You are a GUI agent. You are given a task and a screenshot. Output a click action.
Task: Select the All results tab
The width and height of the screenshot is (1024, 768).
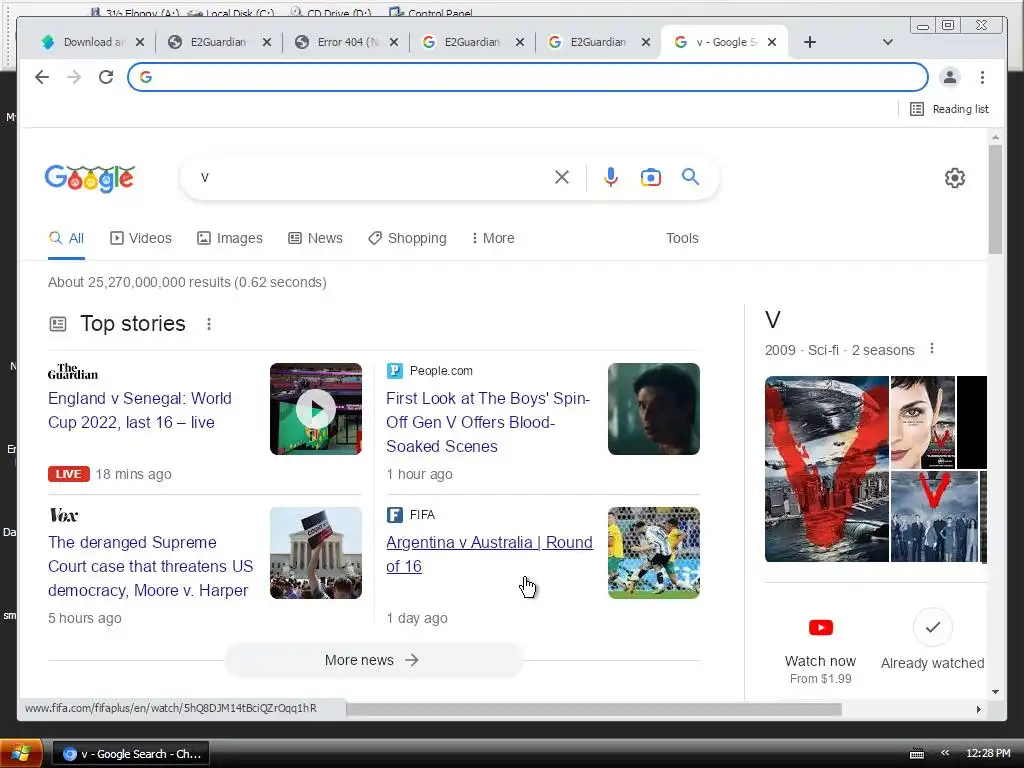pos(67,238)
